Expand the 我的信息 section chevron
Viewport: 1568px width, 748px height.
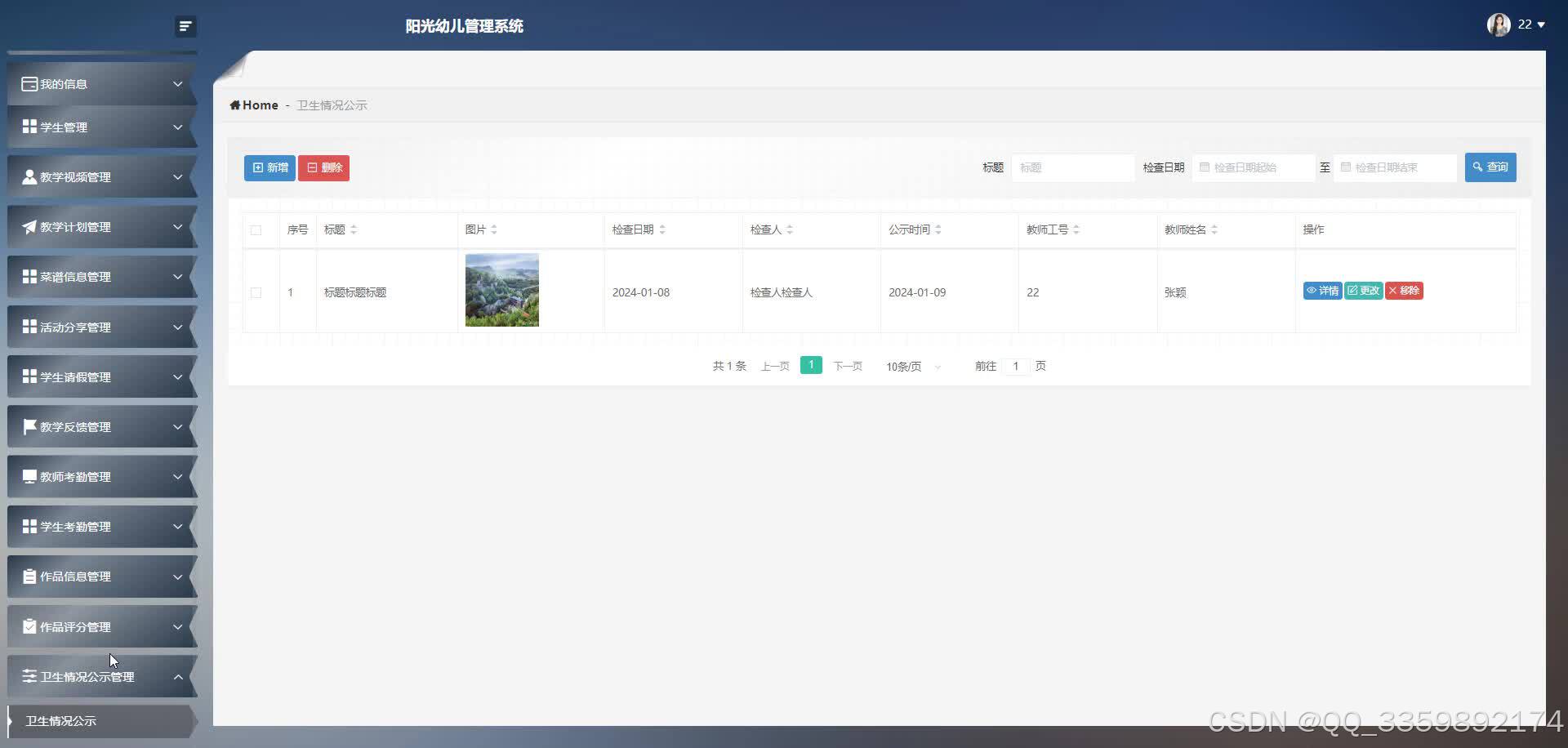point(178,84)
